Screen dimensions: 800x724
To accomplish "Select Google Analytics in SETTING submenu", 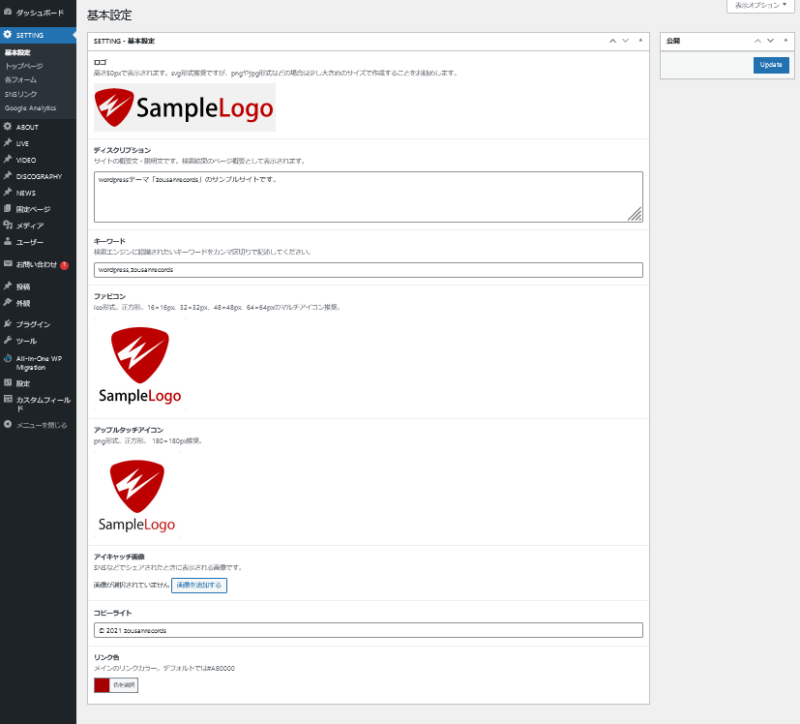I will (x=30, y=107).
